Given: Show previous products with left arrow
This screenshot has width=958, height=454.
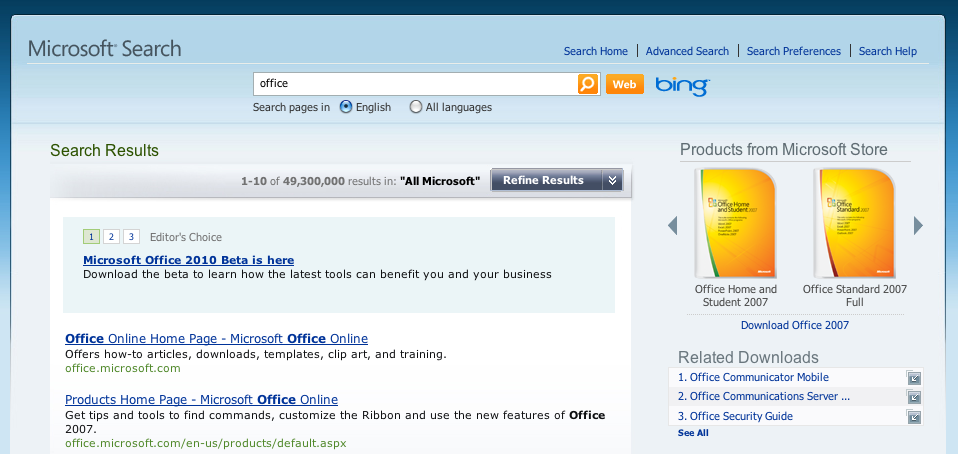Looking at the screenshot, I should 673,225.
